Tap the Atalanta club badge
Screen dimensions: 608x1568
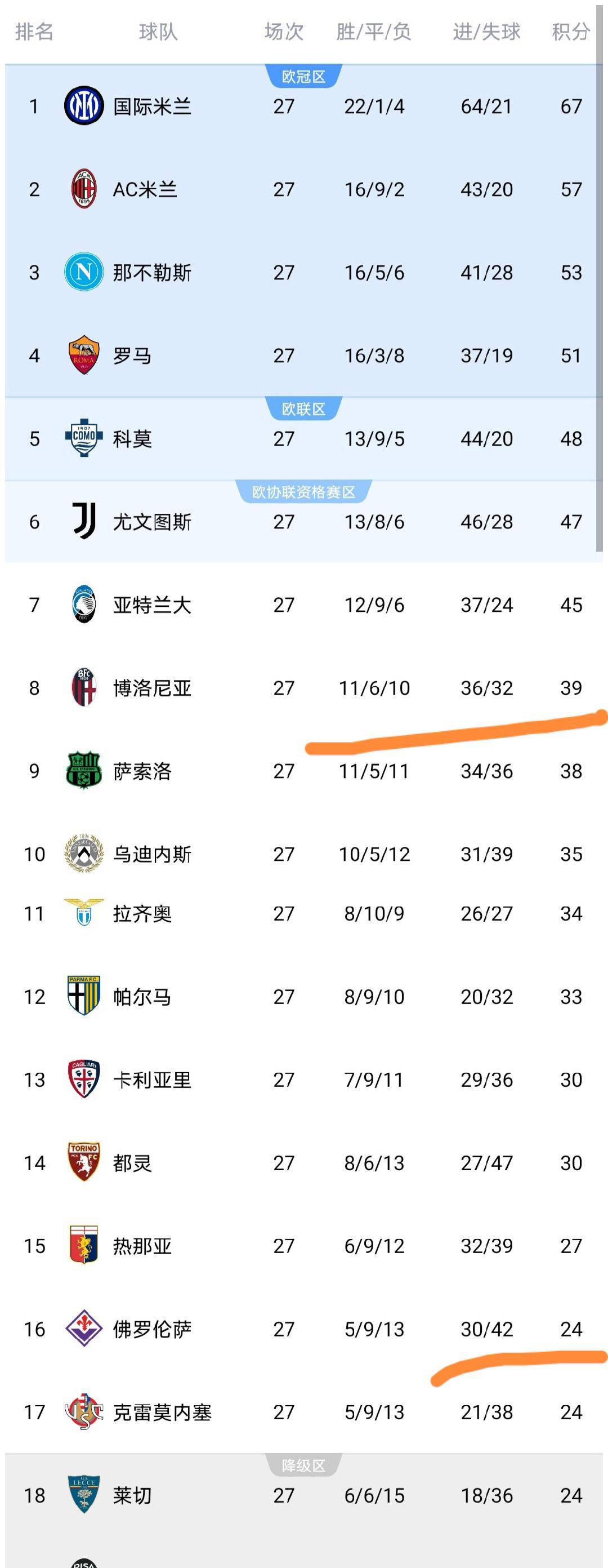click(83, 604)
